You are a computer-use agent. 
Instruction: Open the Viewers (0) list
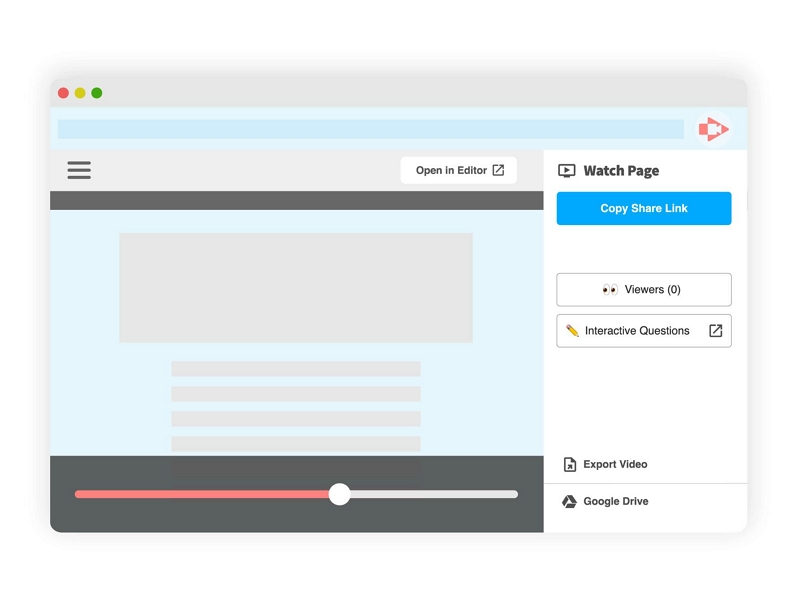pos(644,289)
